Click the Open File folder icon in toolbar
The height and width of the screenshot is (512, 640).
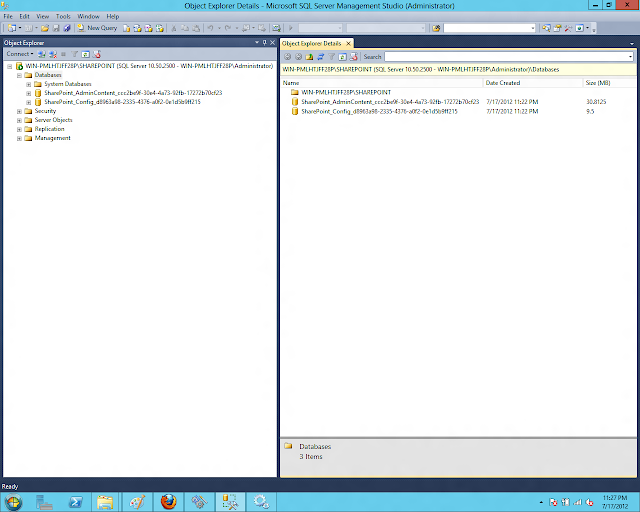pyautogui.click(x=45, y=28)
